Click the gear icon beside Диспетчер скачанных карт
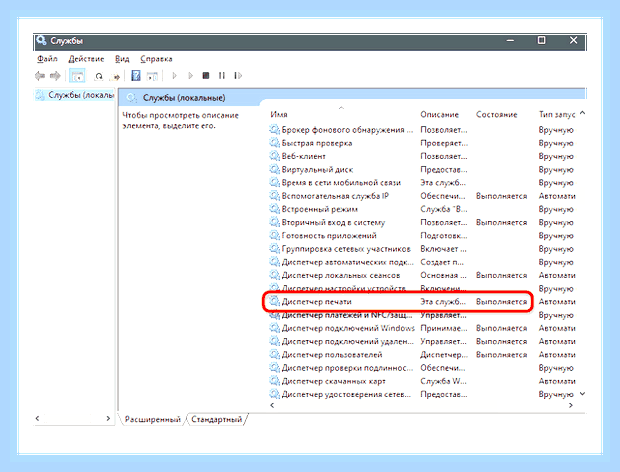This screenshot has height=472, width=620. pos(274,381)
